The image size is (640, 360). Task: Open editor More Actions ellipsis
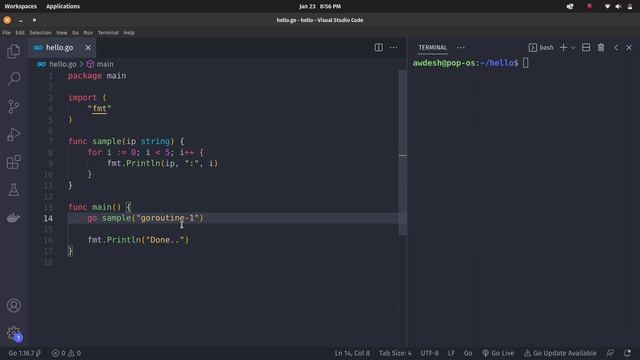tap(393, 47)
